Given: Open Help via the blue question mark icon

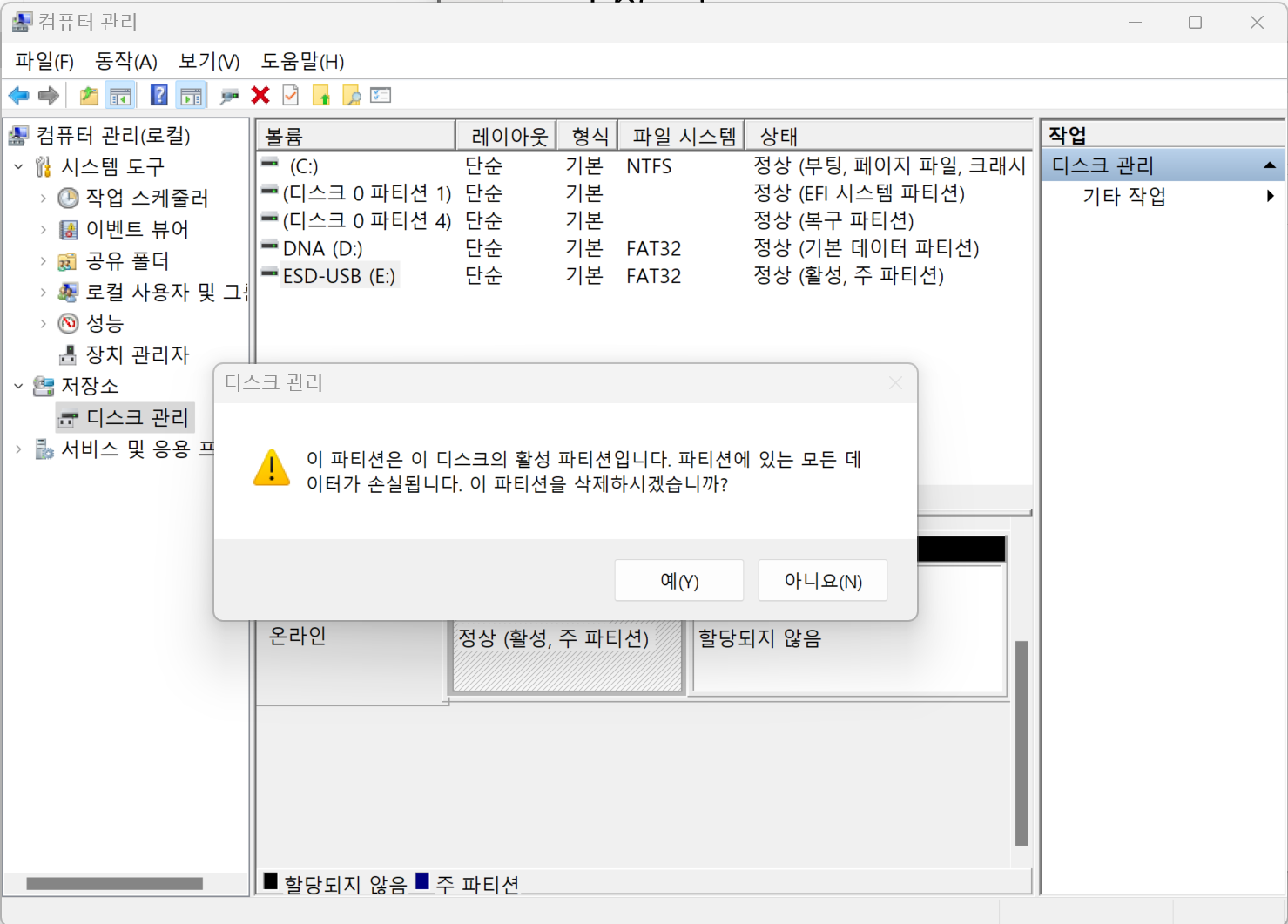Looking at the screenshot, I should tap(158, 96).
